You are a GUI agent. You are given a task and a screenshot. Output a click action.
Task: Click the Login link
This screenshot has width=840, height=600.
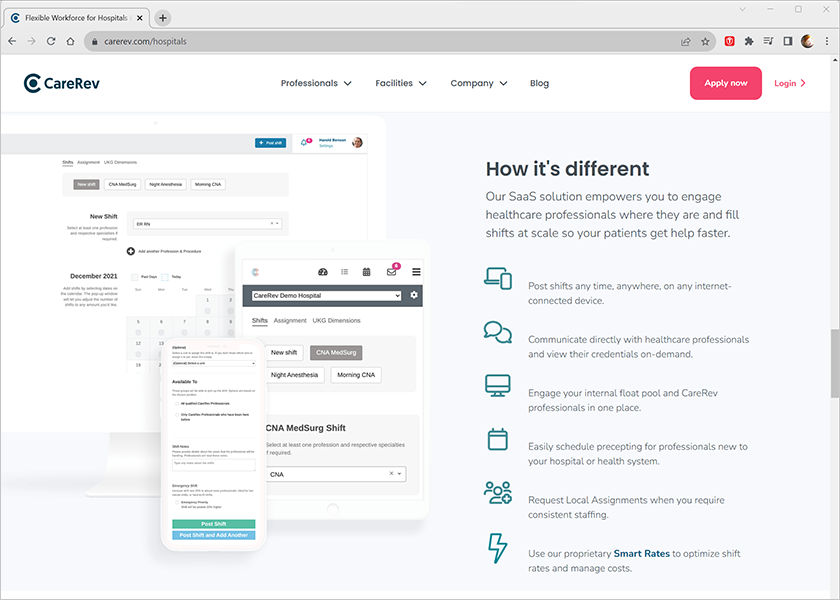[790, 83]
